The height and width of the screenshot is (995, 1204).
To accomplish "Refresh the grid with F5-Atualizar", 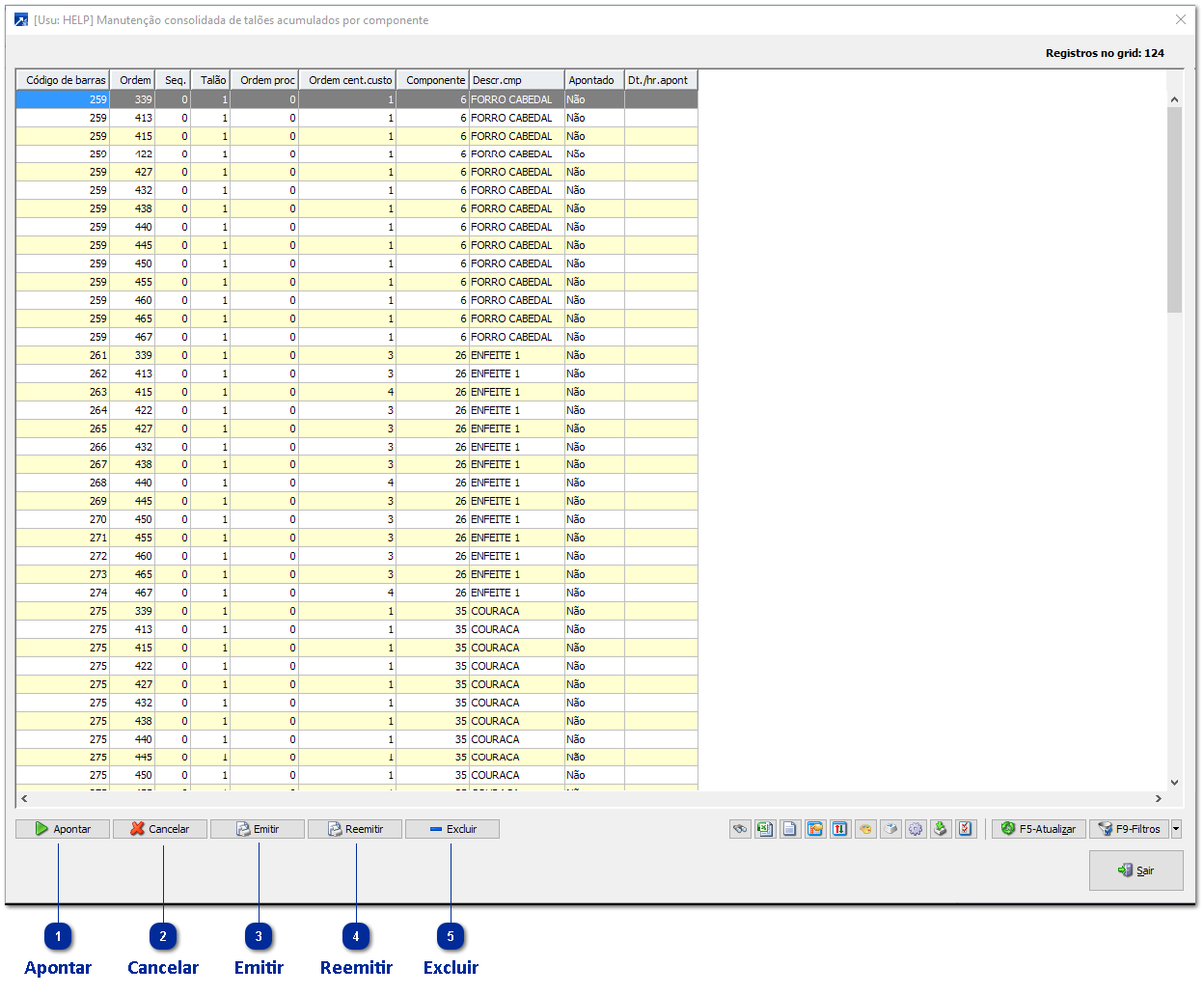I will [1039, 829].
